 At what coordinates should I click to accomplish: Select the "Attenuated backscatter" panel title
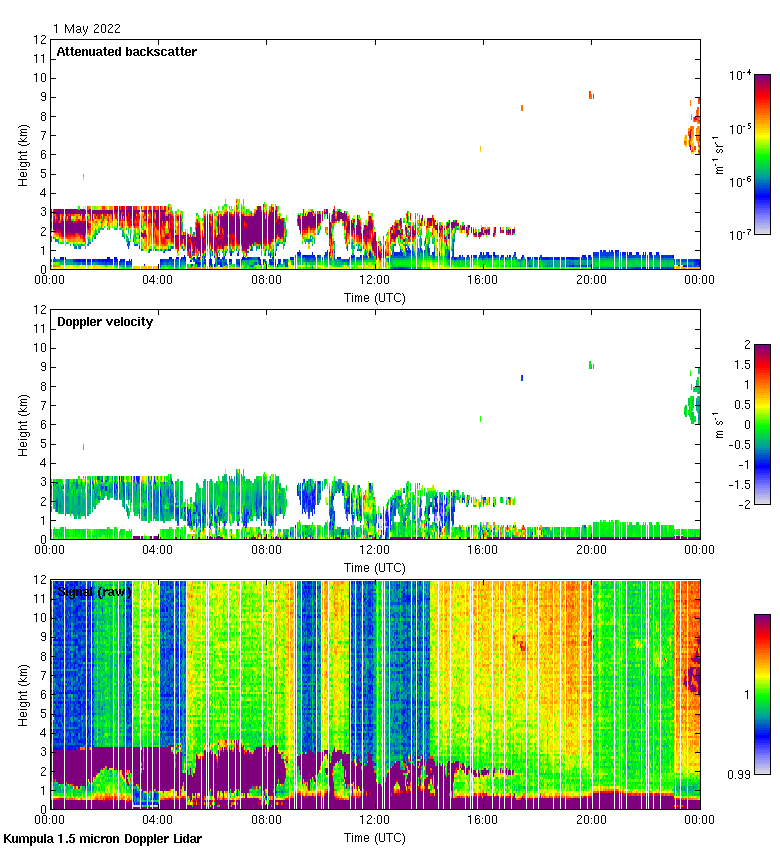127,52
